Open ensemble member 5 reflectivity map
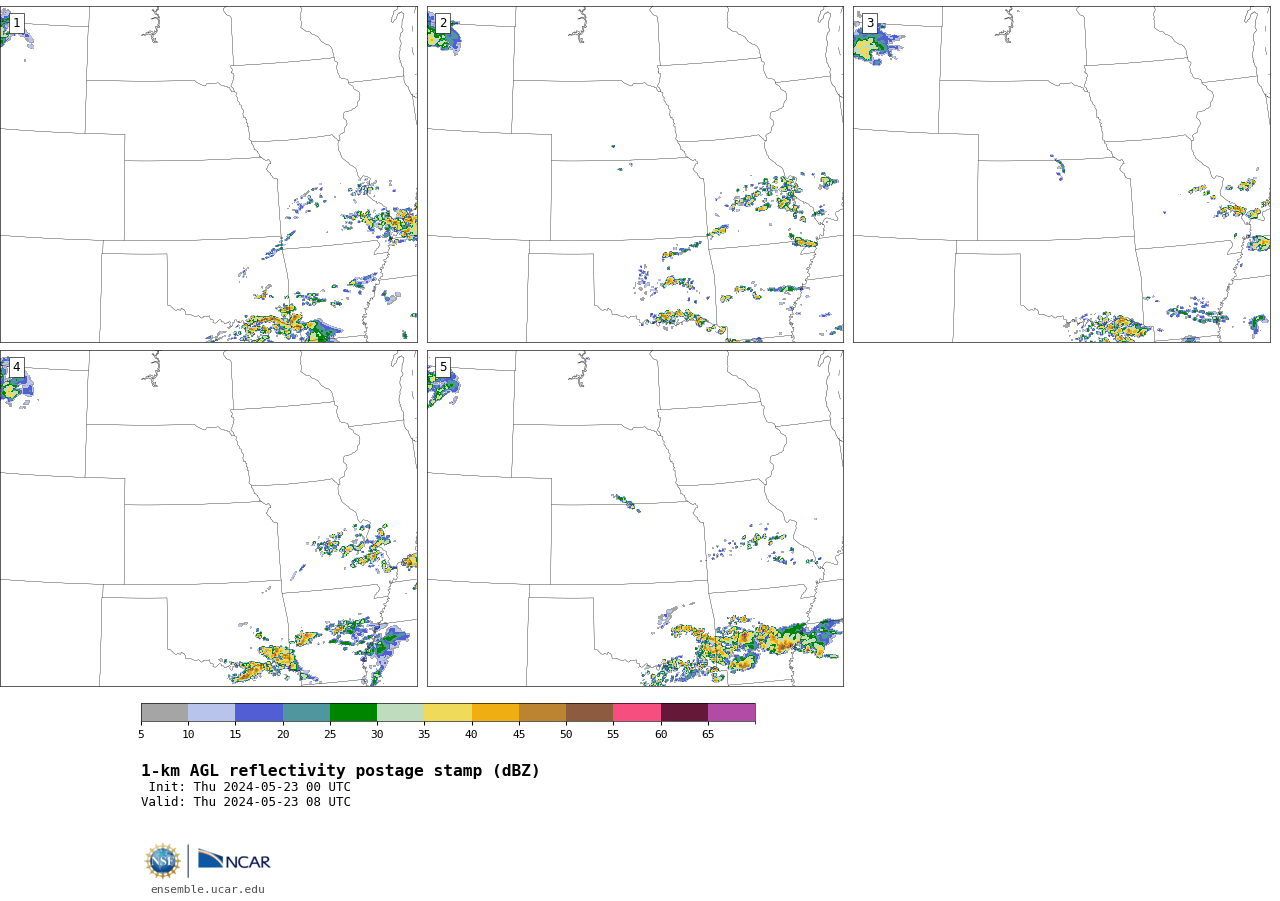The image size is (1280, 901). (635, 518)
